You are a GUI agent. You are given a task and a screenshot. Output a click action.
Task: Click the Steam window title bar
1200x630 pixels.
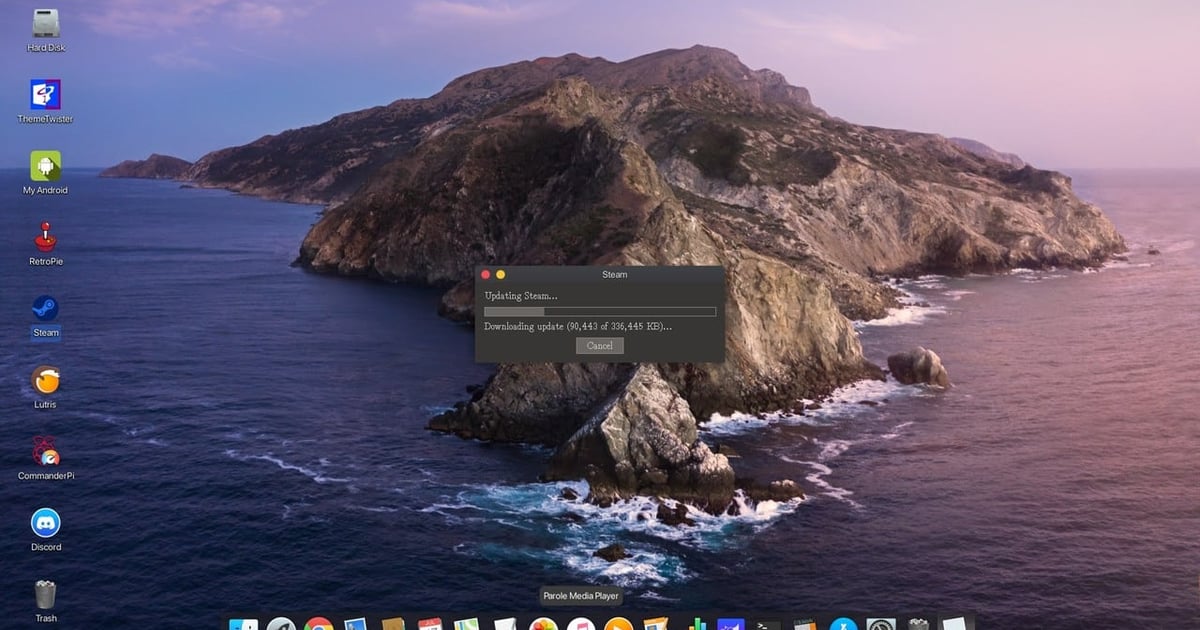coord(613,274)
